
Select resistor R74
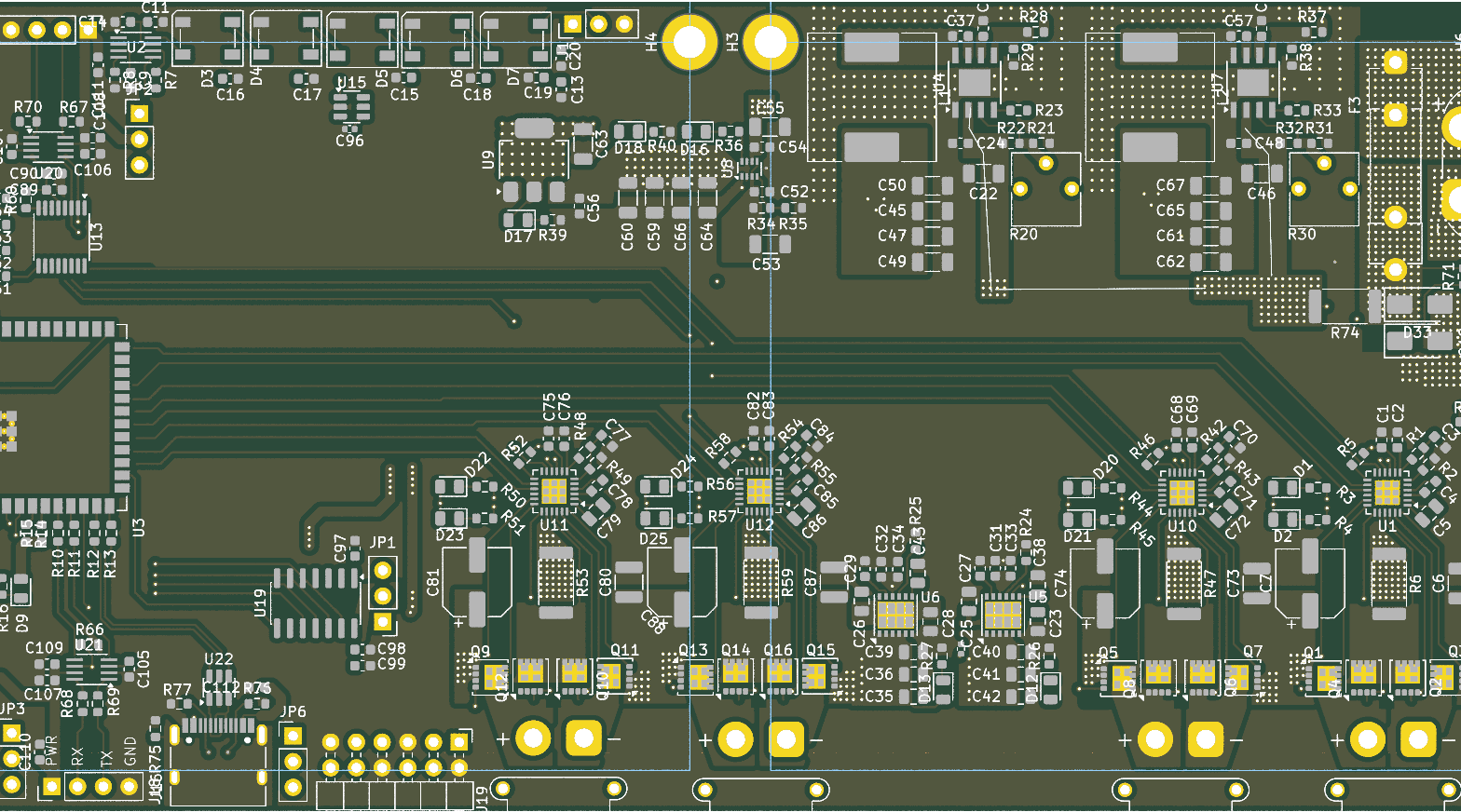tap(1345, 305)
